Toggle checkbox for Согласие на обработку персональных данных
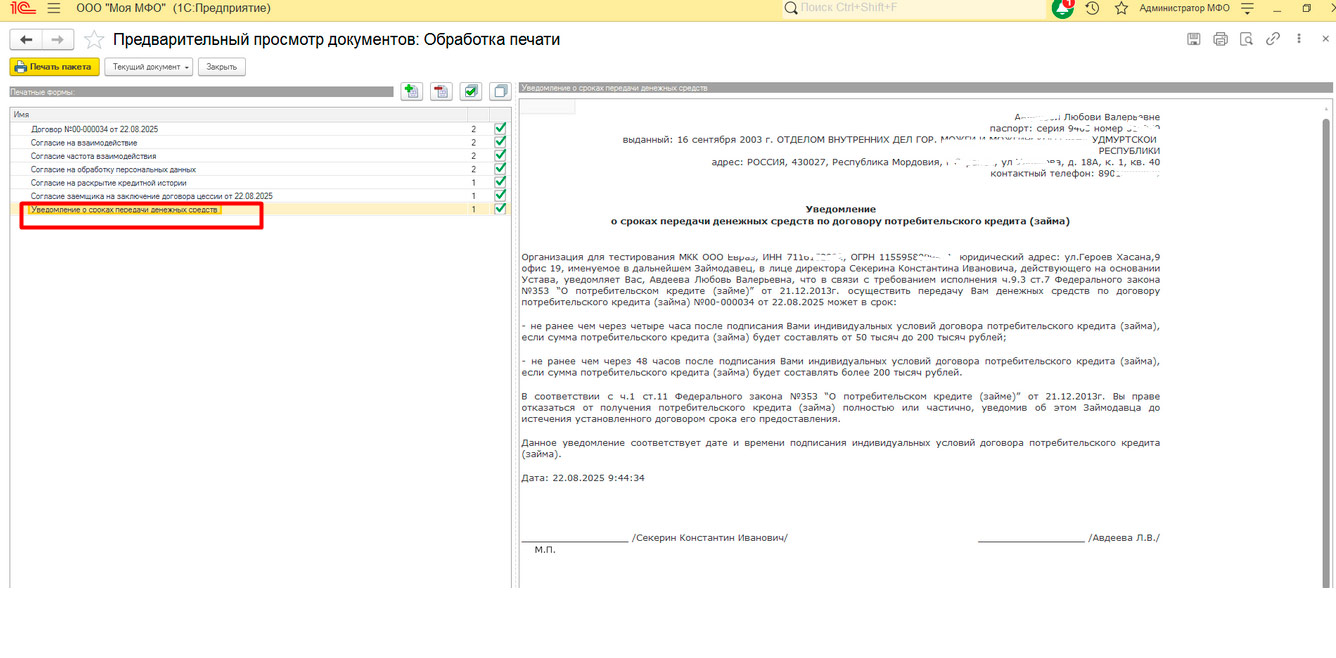This screenshot has height=658, width=1336. (500, 169)
